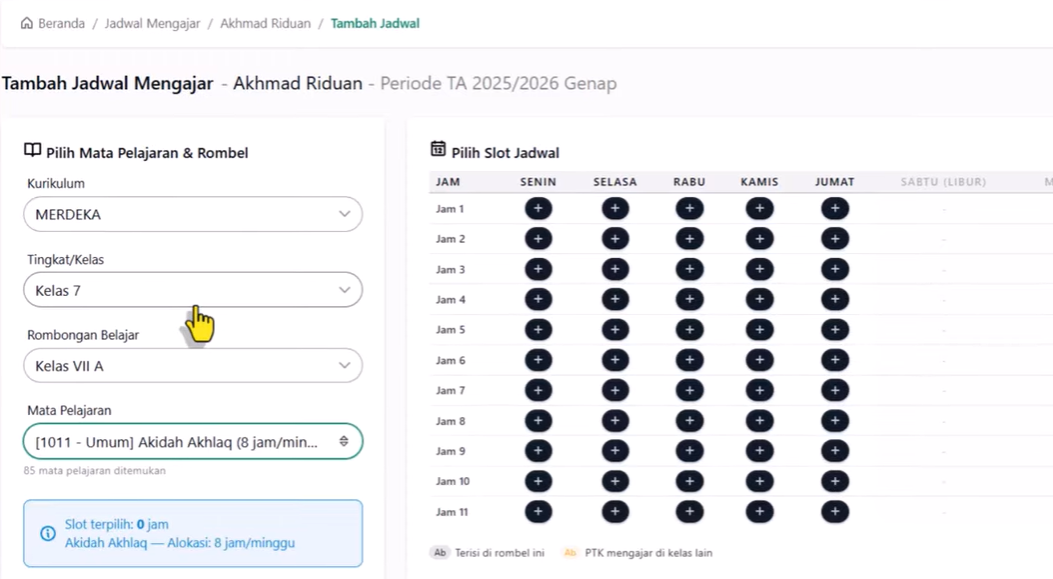Add a slot for Jam 1 on Senin
The image size is (1053, 579).
[x=538, y=208]
